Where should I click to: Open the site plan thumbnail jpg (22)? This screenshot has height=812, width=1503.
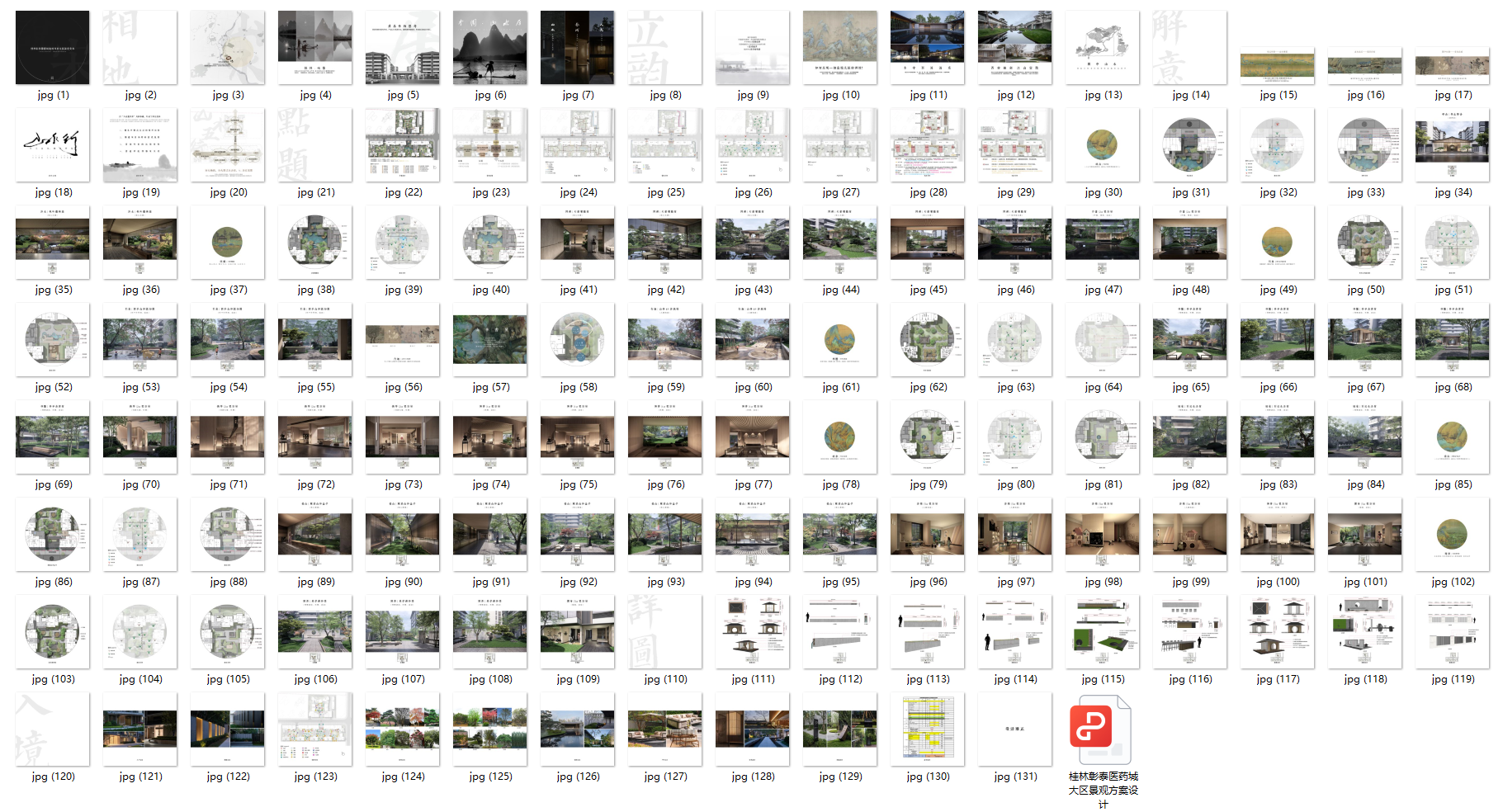403,145
